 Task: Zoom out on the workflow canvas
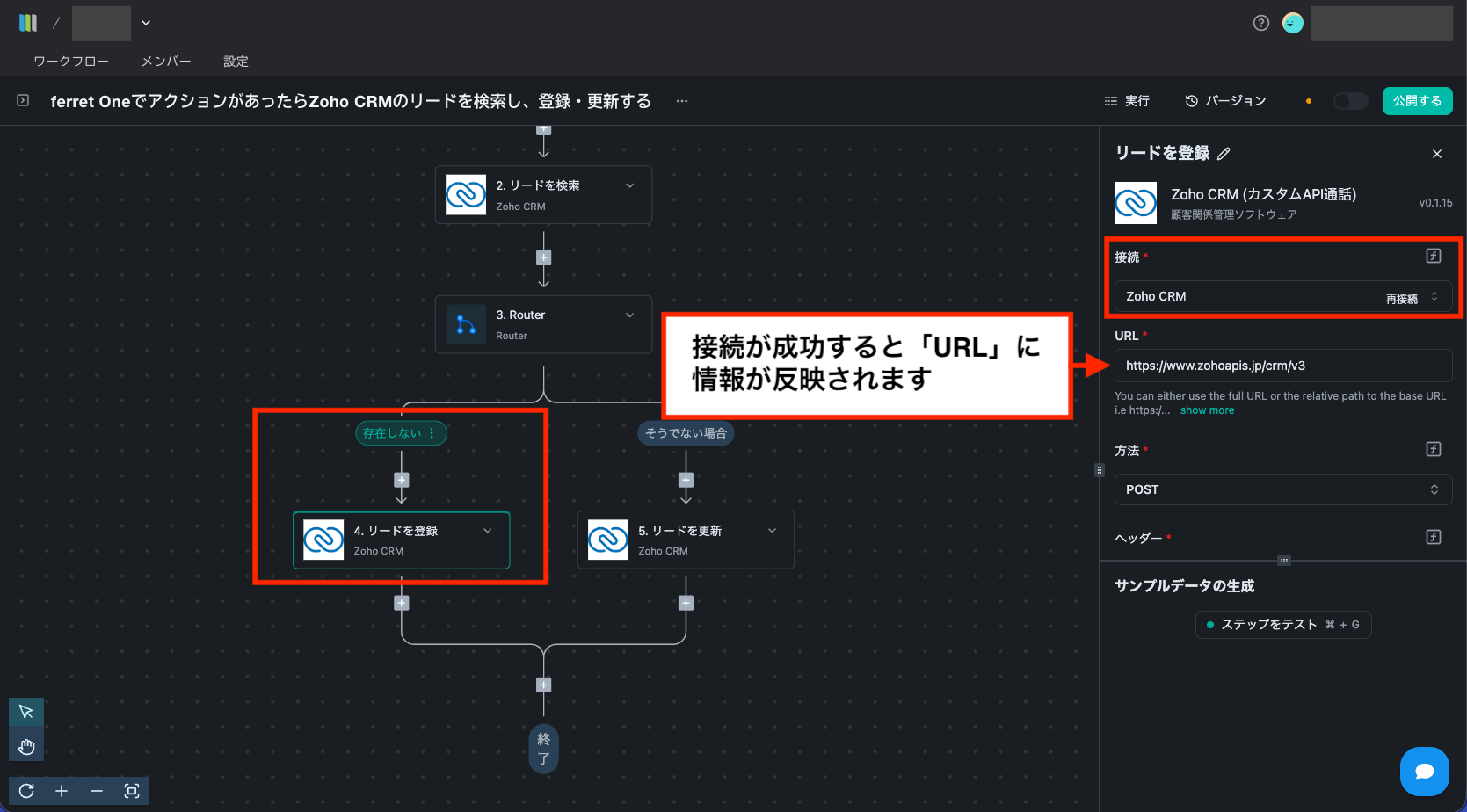pyautogui.click(x=97, y=791)
